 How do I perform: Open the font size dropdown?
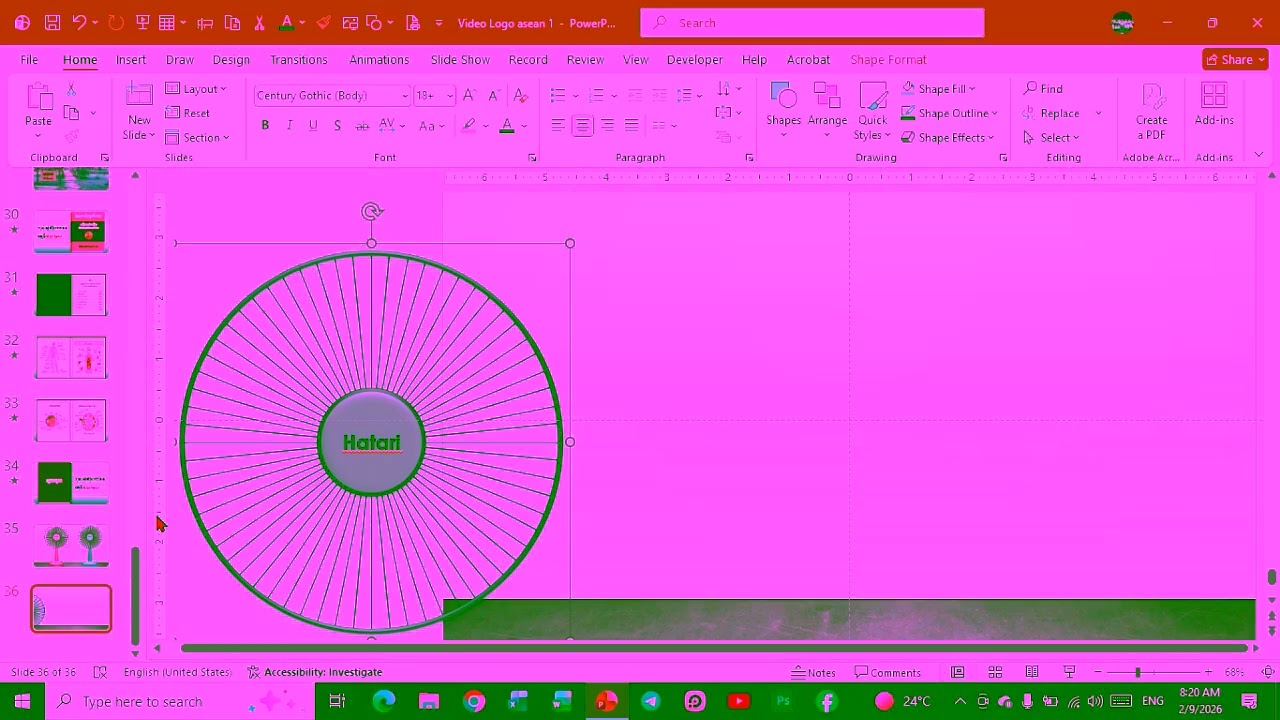[449, 96]
